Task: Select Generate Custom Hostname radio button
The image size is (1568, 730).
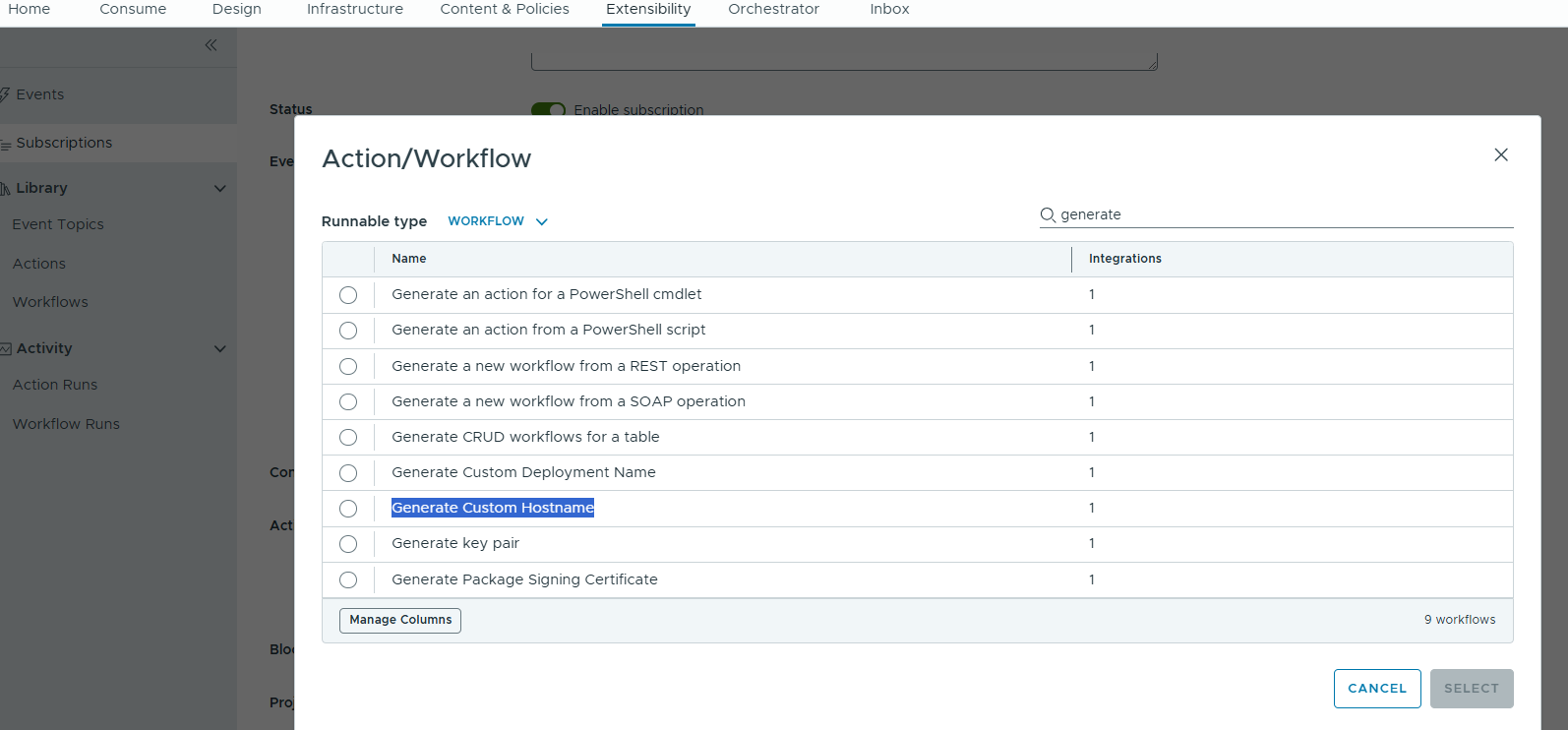Action: [x=348, y=509]
